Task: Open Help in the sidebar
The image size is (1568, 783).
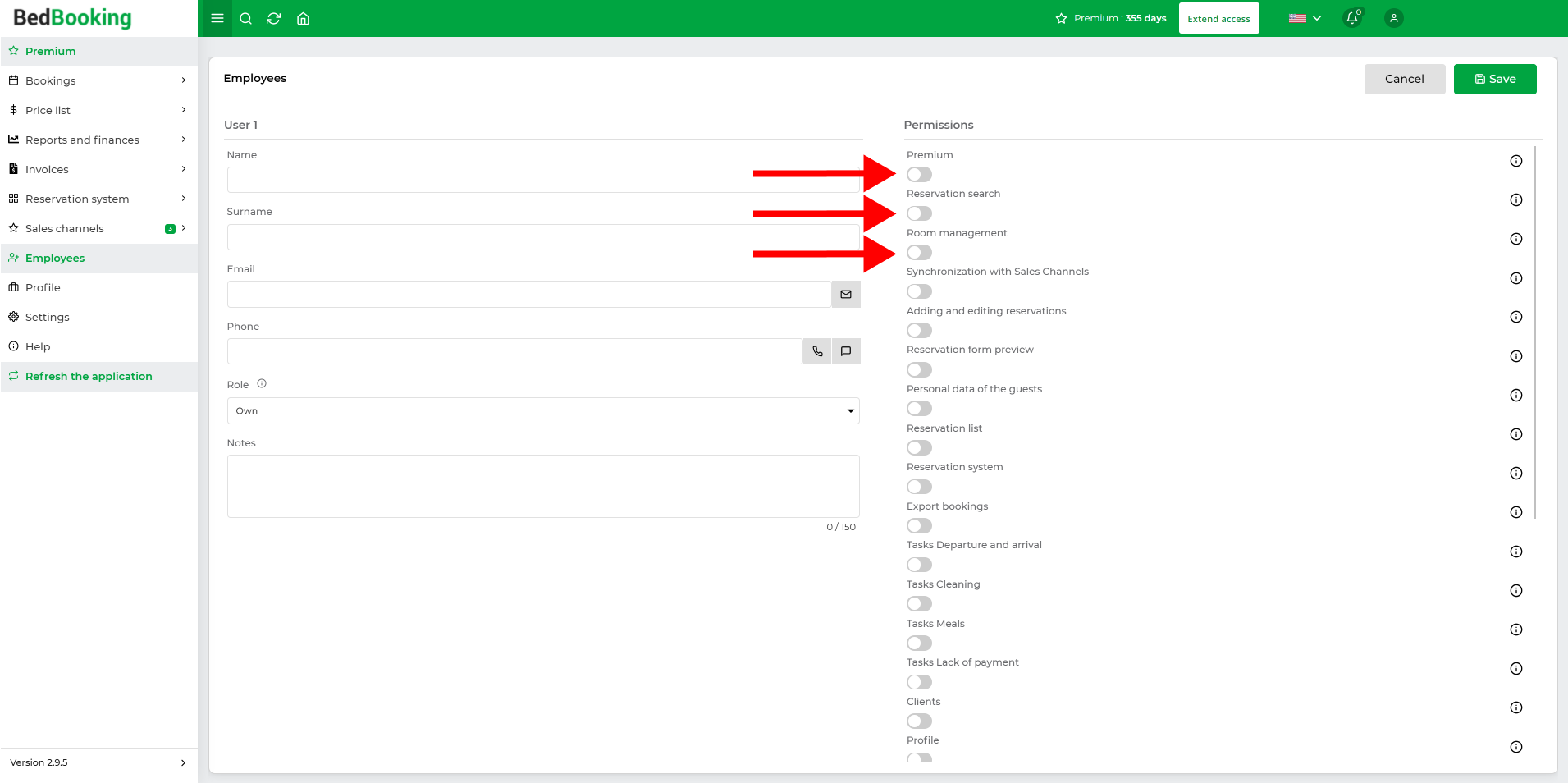Action: tap(98, 346)
